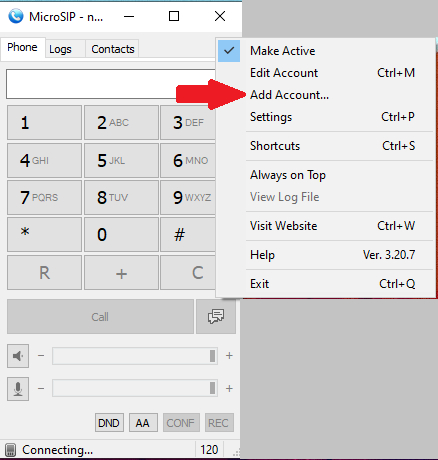
Task: Select View Log File menu entry
Action: coord(326,197)
